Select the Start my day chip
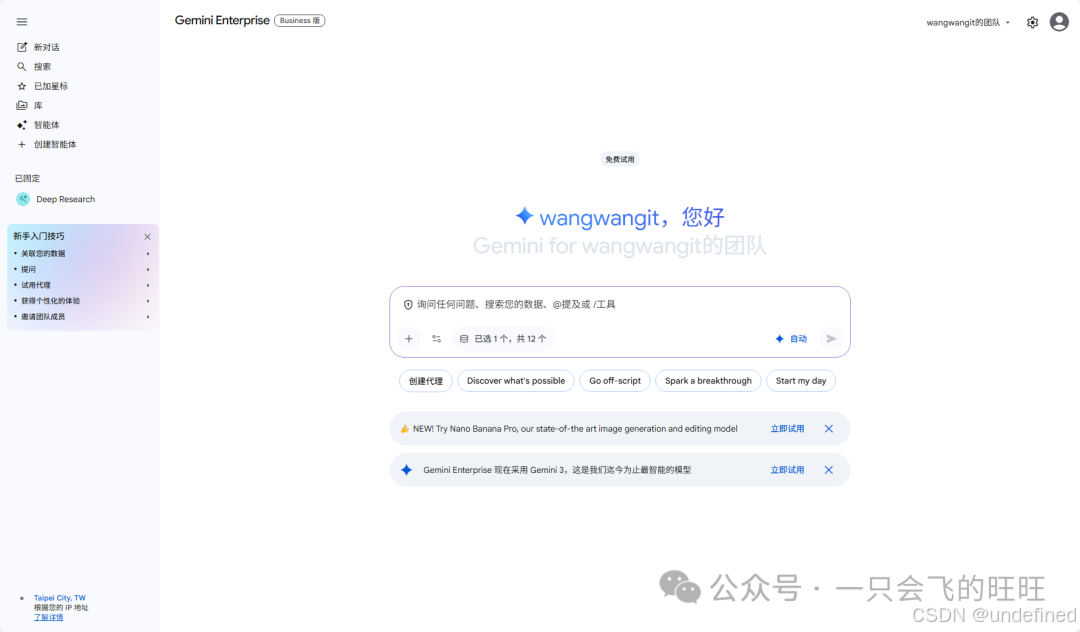Screen dimensions: 1080x632 tap(801, 381)
